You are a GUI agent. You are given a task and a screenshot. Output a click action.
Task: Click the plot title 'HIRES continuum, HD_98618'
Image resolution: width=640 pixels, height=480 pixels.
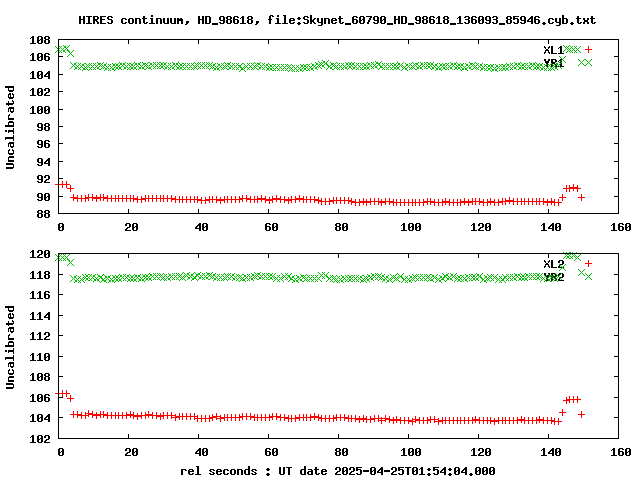point(166,20)
